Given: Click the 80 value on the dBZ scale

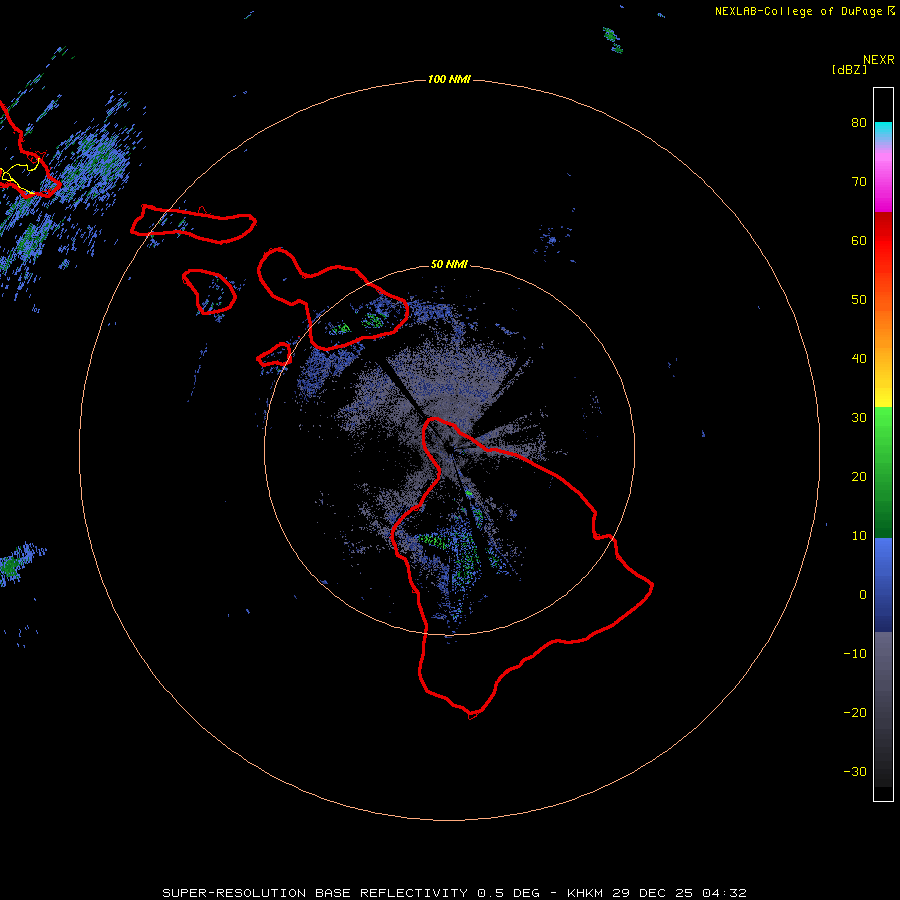Looking at the screenshot, I should [x=859, y=123].
